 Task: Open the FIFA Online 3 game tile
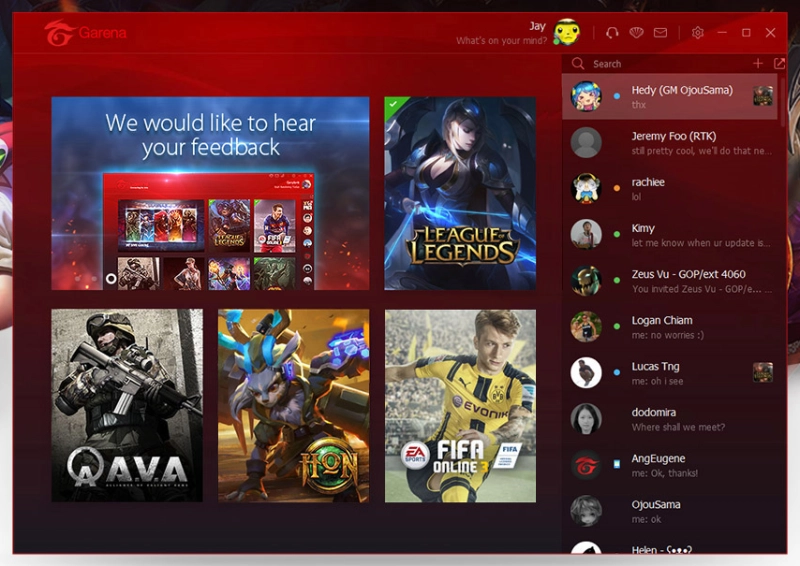click(460, 406)
